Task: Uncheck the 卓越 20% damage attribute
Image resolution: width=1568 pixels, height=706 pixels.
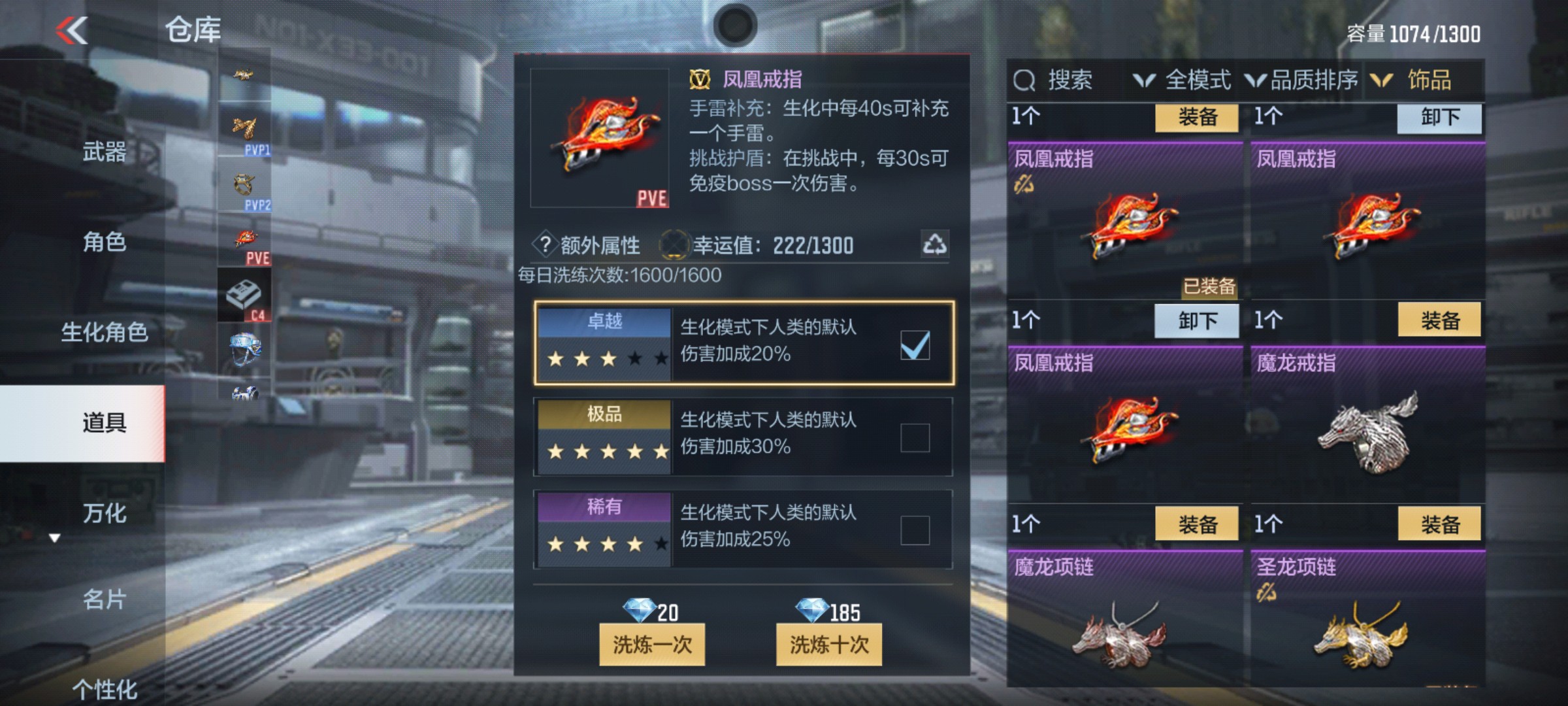Action: tap(915, 345)
